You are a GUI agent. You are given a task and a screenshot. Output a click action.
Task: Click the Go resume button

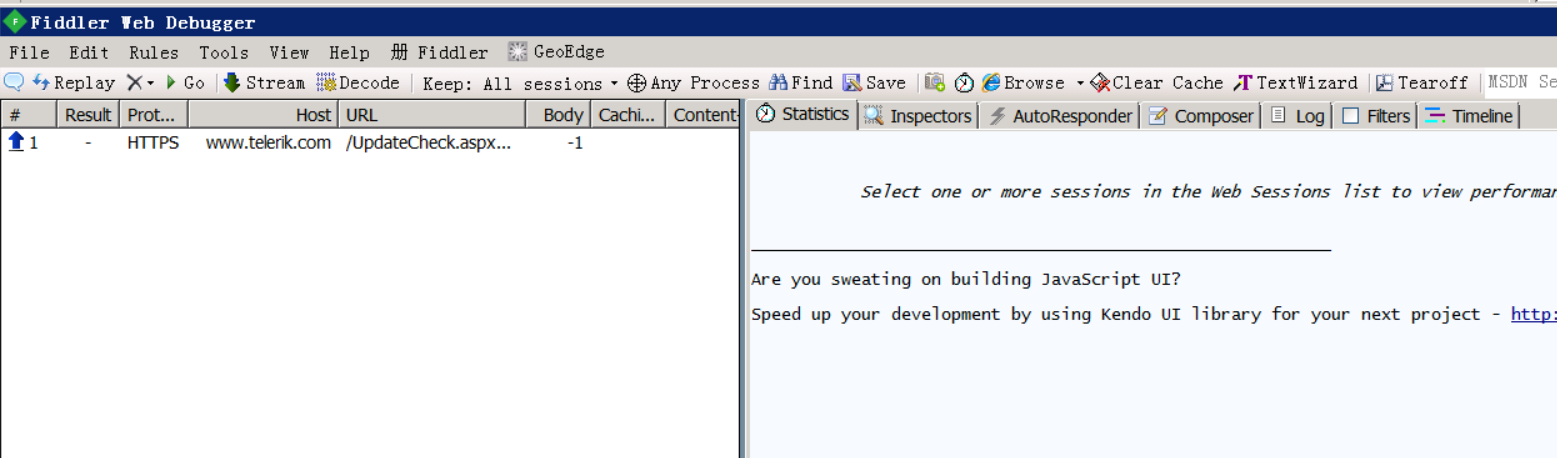185,83
